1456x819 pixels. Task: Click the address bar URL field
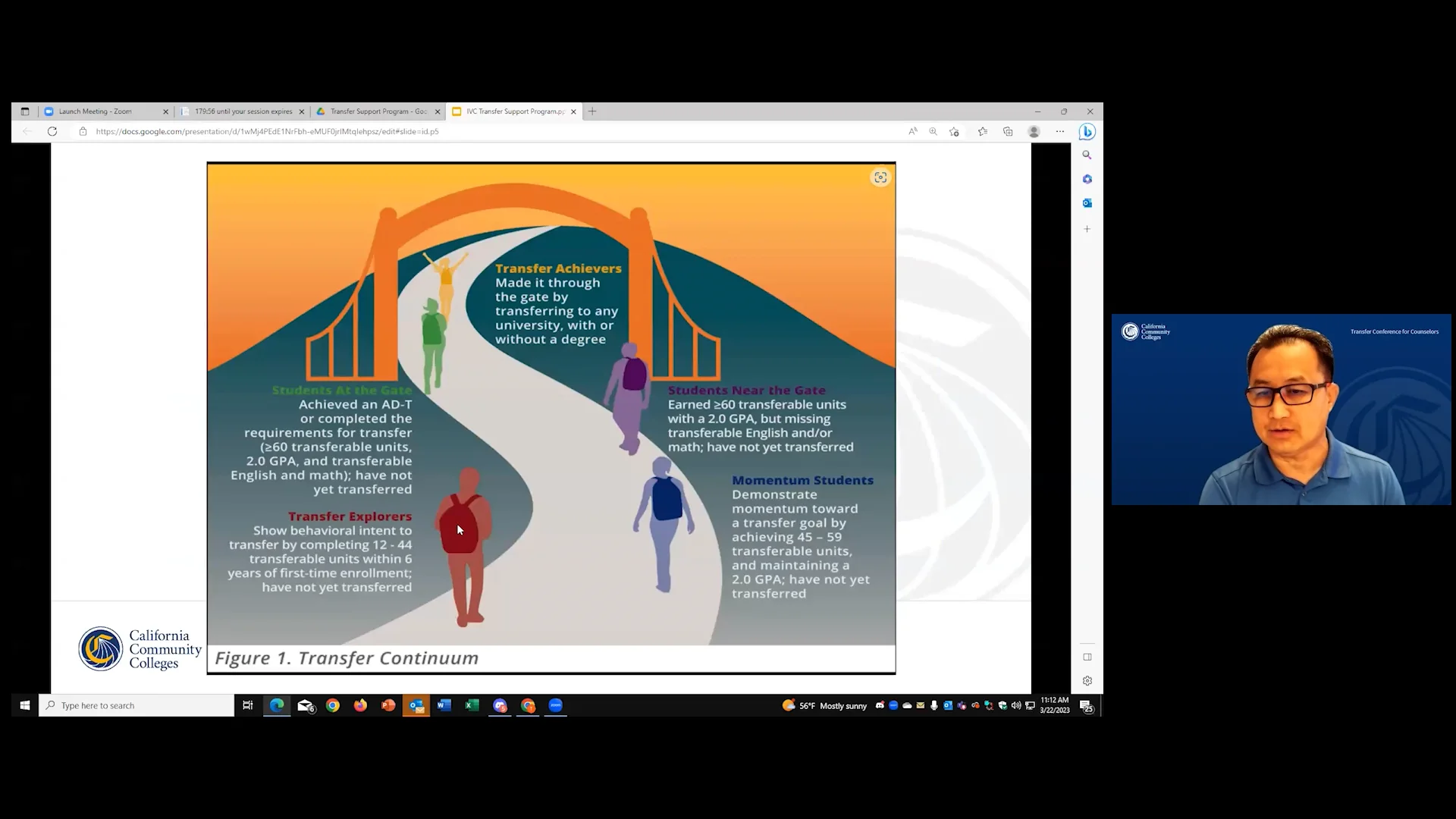click(x=303, y=130)
